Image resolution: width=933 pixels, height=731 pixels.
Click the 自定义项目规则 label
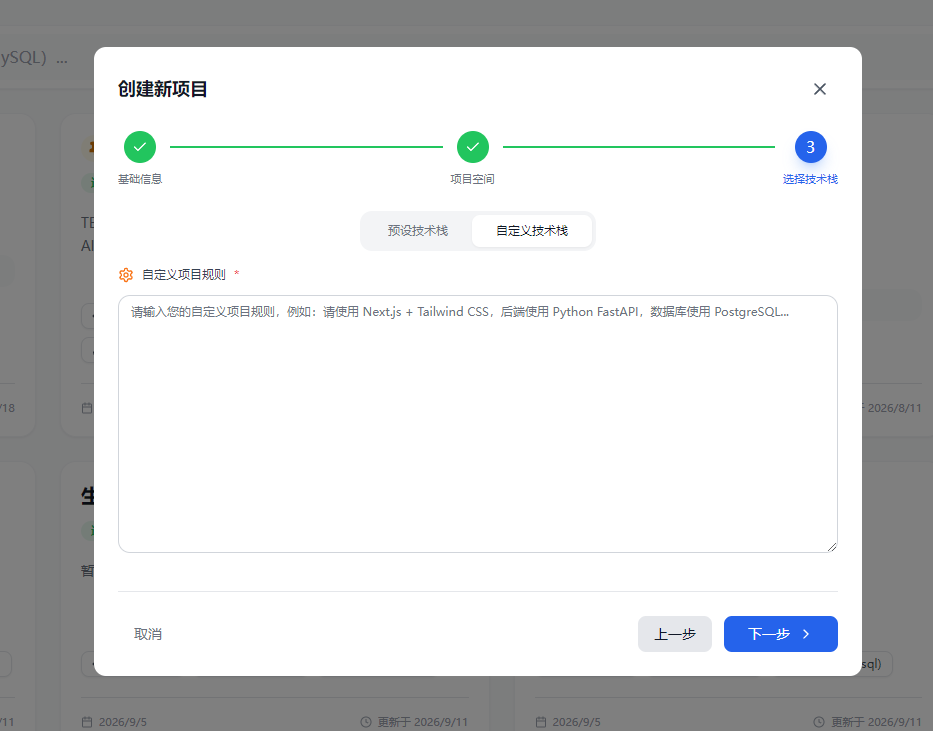[184, 275]
